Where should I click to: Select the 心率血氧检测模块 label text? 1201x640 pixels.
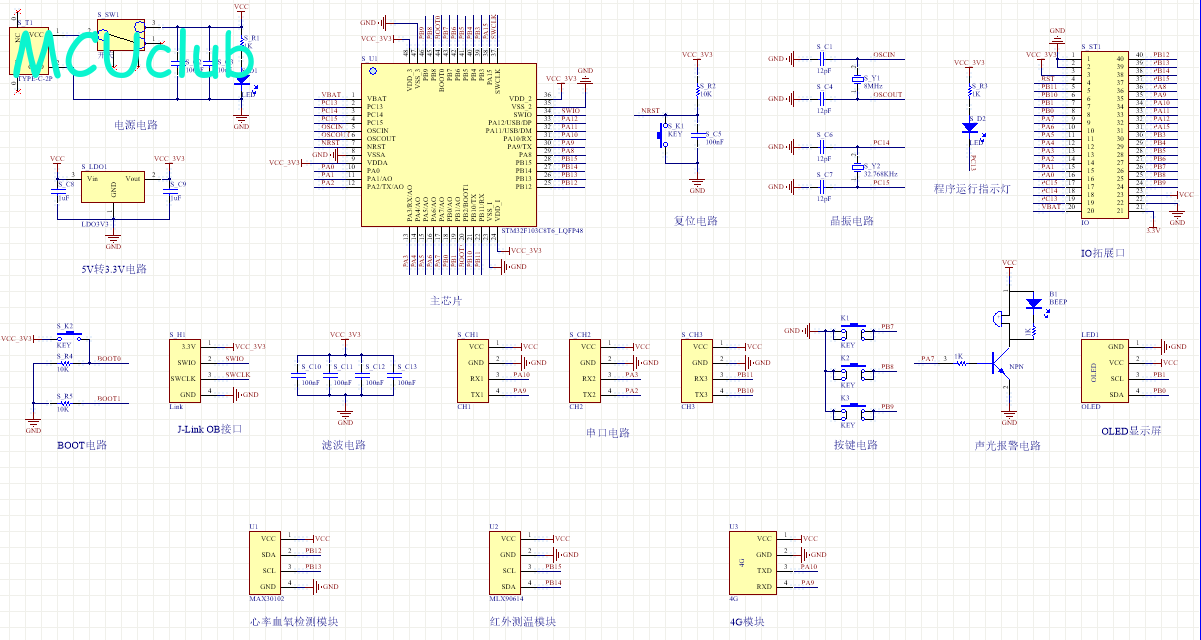[295, 621]
